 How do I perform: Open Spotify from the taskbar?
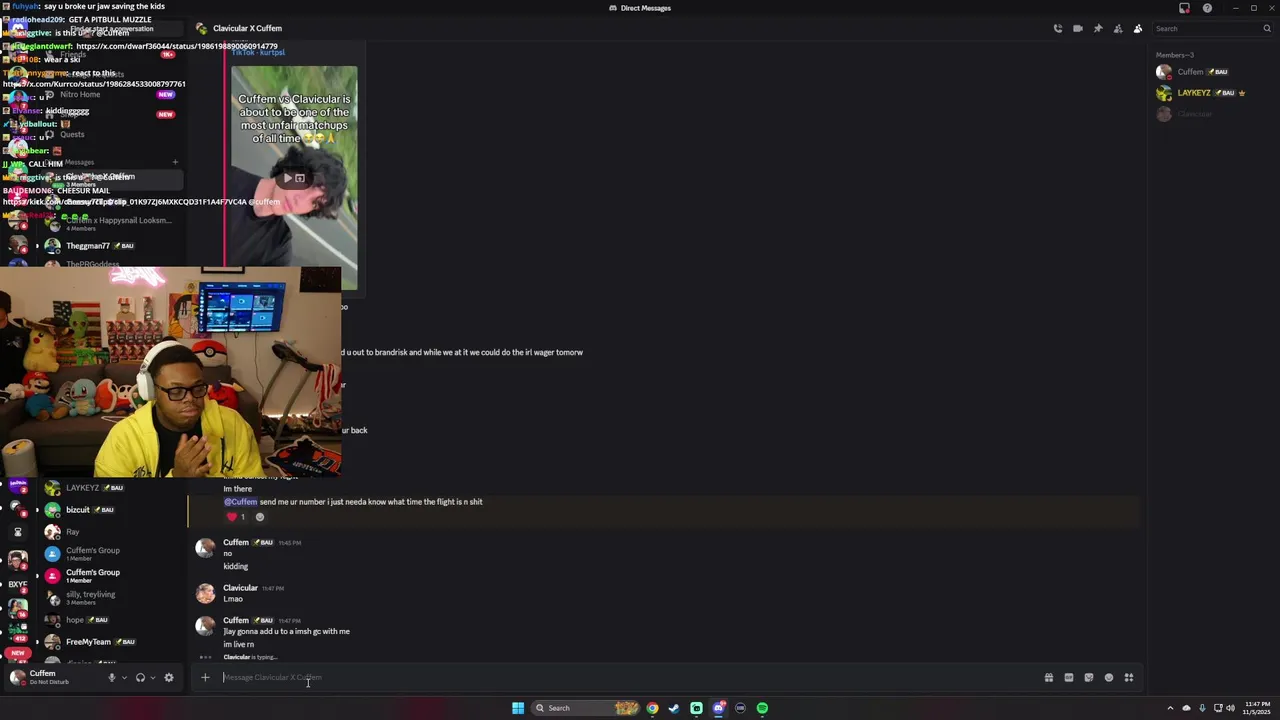pos(762,708)
